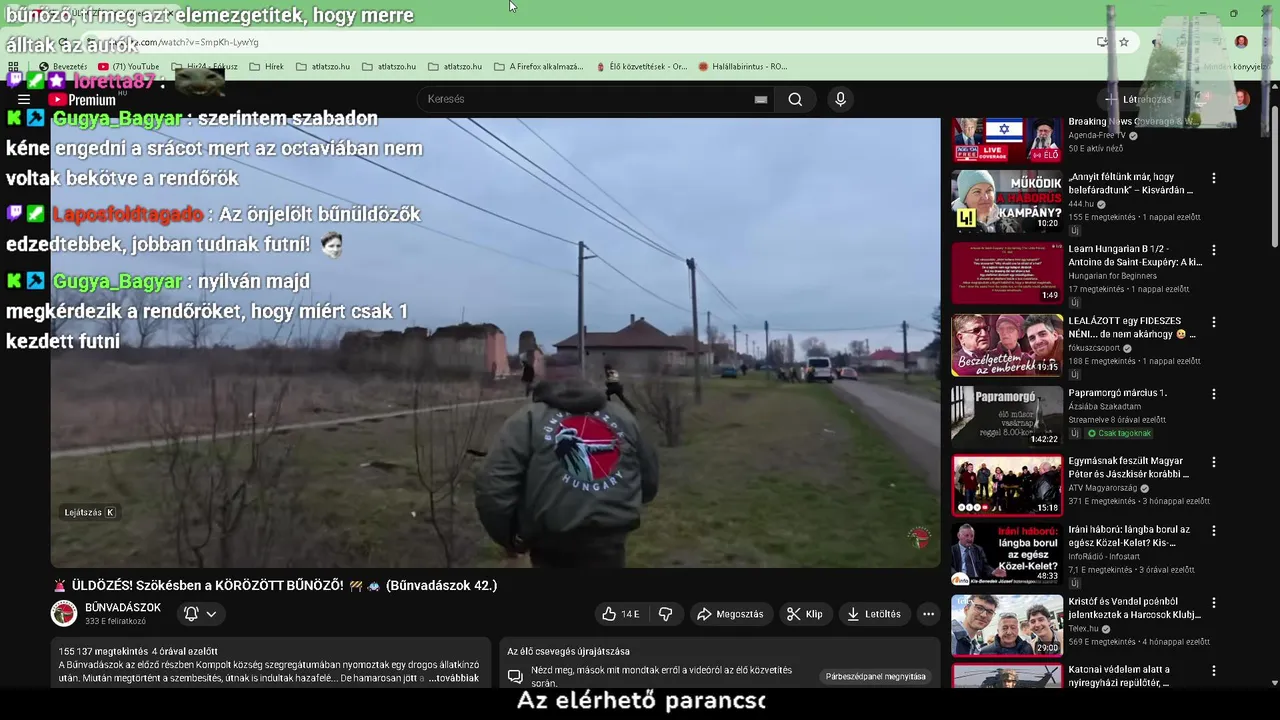Open the BŰNVADÁSZOK channel name link

pyautogui.click(x=123, y=608)
